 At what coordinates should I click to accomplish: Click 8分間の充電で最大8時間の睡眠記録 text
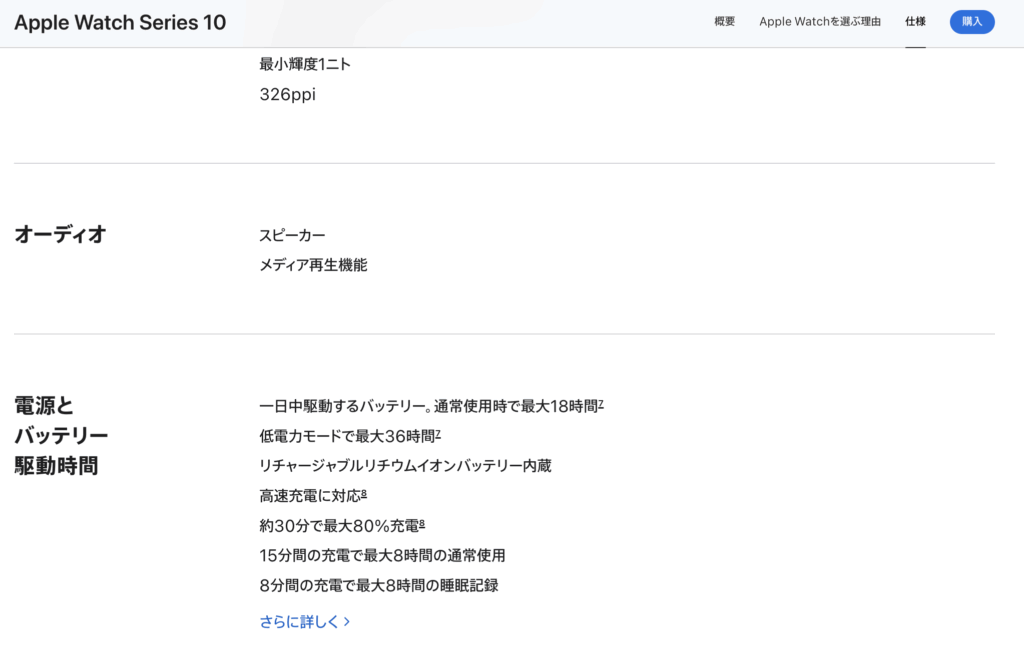(379, 585)
